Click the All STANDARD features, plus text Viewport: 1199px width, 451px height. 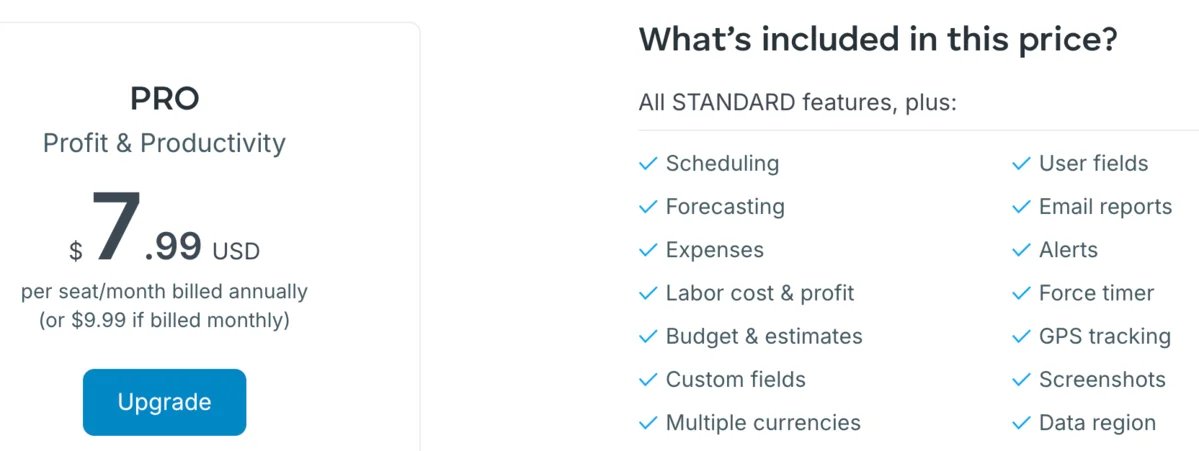click(798, 102)
